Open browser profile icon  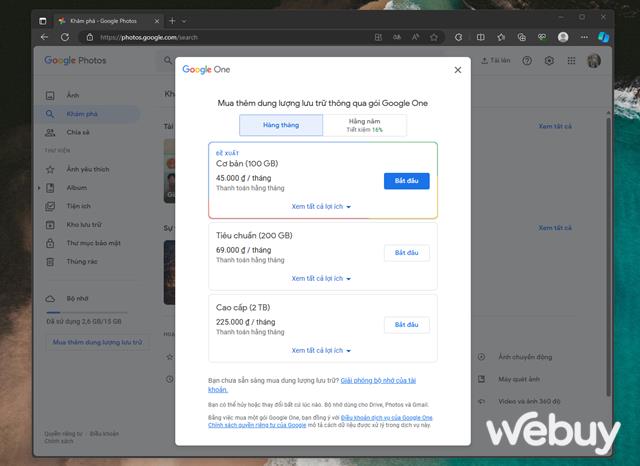click(563, 37)
